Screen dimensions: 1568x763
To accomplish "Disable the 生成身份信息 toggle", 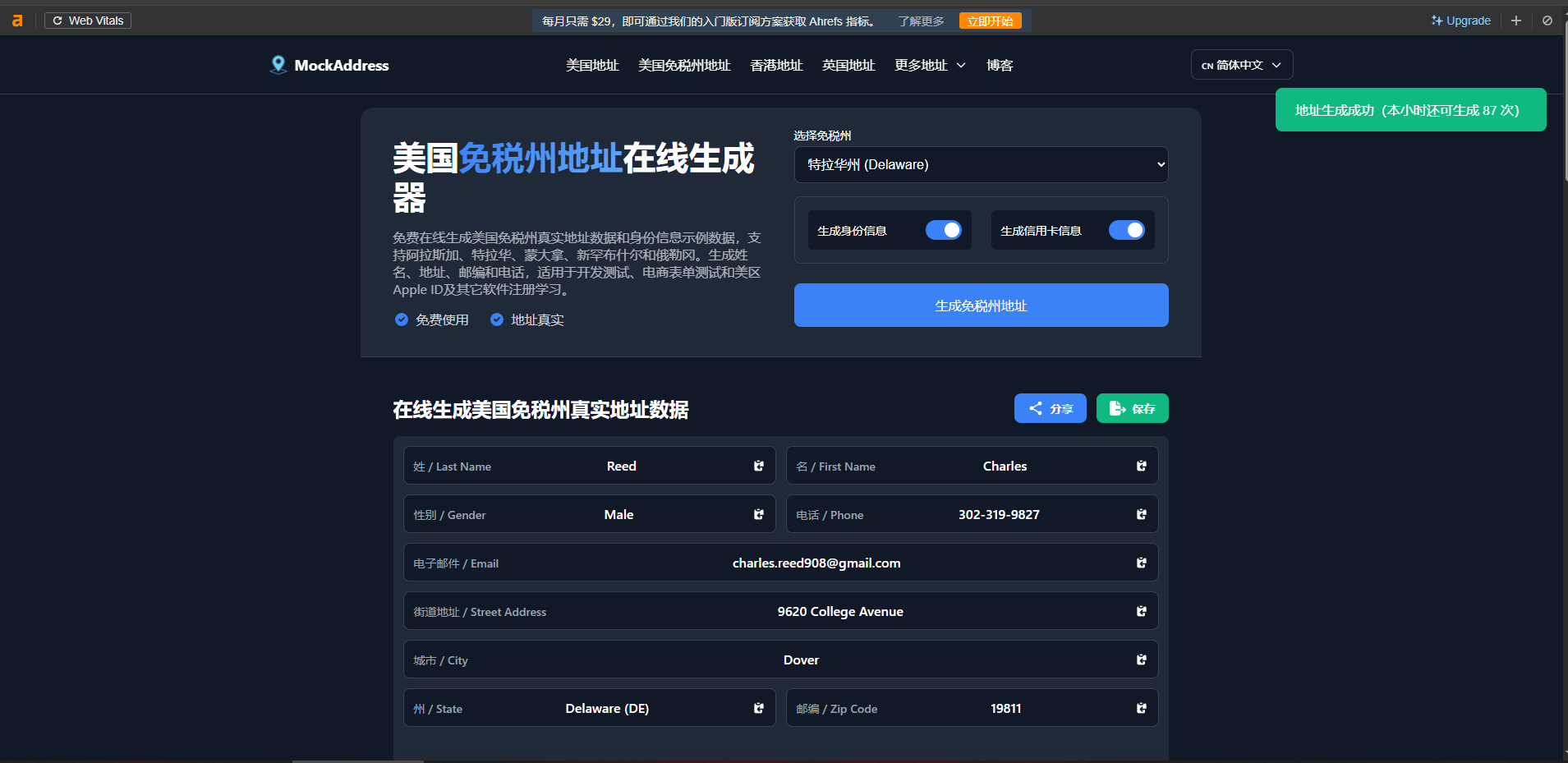I will pyautogui.click(x=943, y=231).
